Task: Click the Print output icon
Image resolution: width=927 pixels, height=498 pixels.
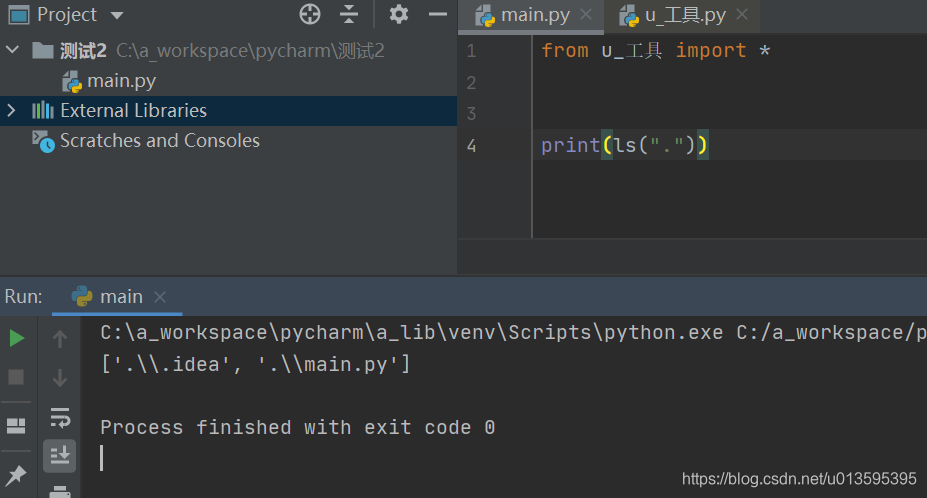Action: [x=60, y=491]
